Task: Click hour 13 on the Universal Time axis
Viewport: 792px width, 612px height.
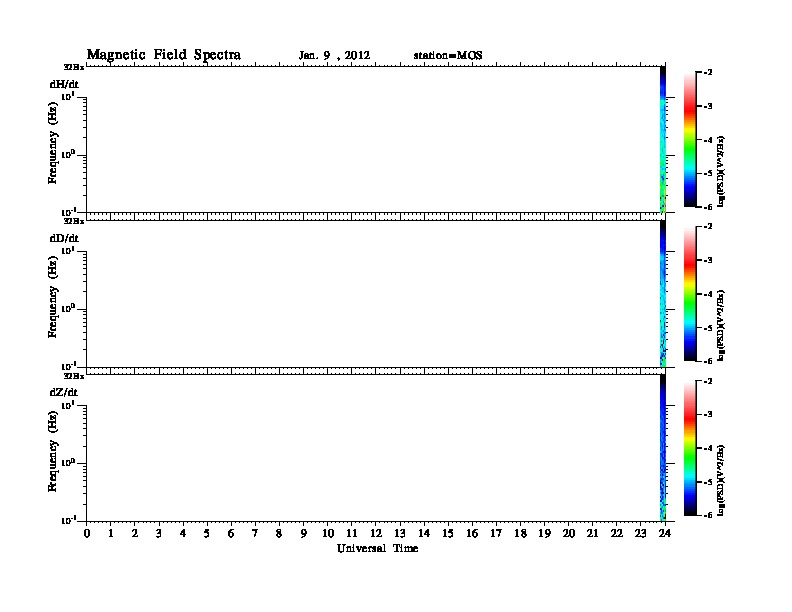Action: point(400,533)
